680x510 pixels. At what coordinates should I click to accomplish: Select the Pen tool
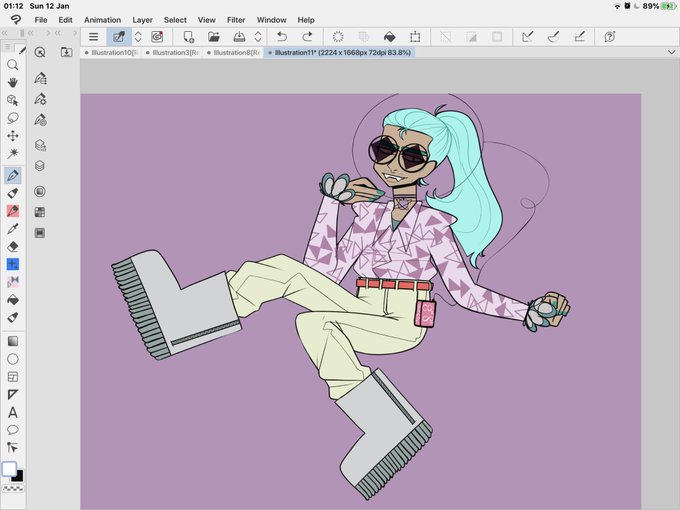click(13, 175)
